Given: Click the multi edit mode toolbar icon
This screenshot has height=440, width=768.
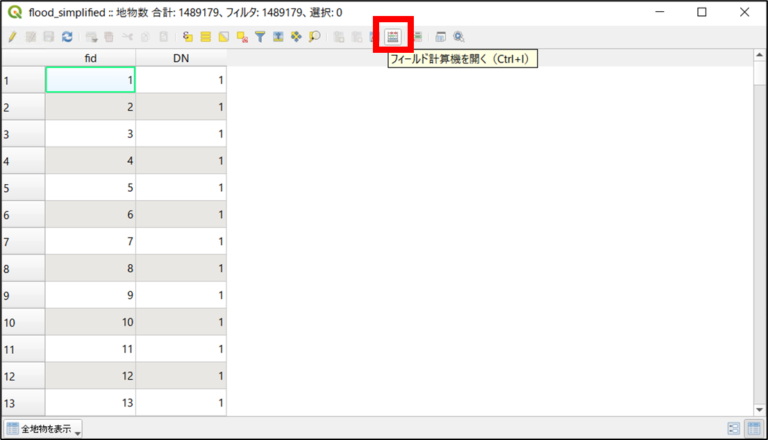Looking at the screenshot, I should (30, 37).
